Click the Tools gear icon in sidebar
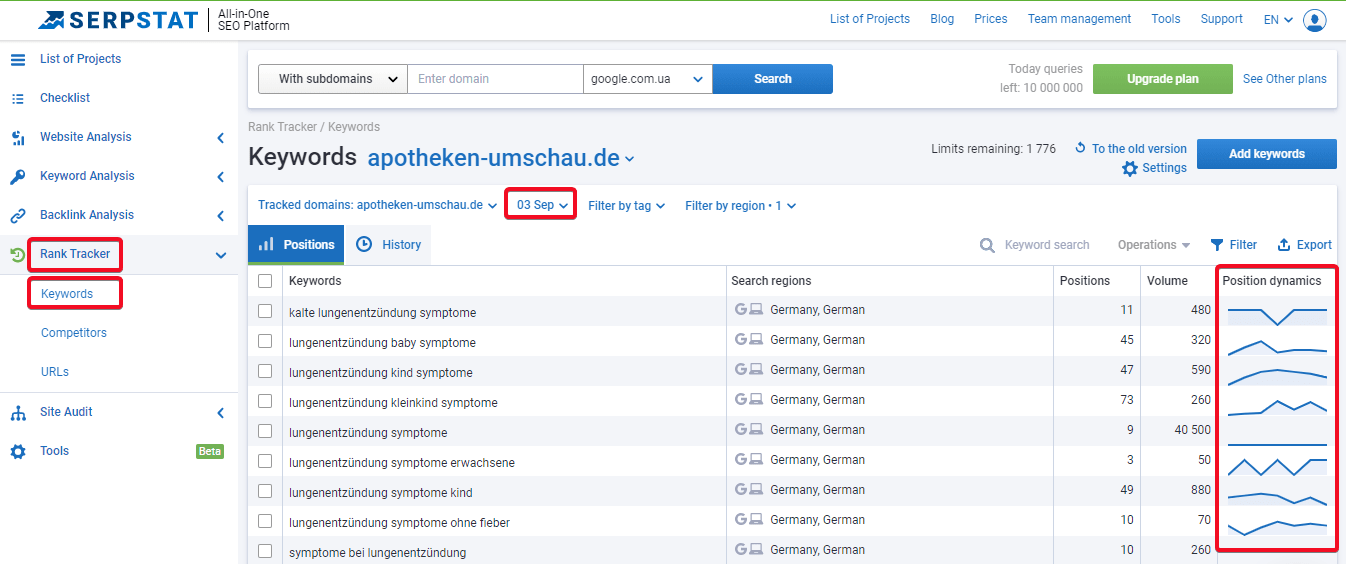This screenshot has width=1346, height=564. click(18, 452)
